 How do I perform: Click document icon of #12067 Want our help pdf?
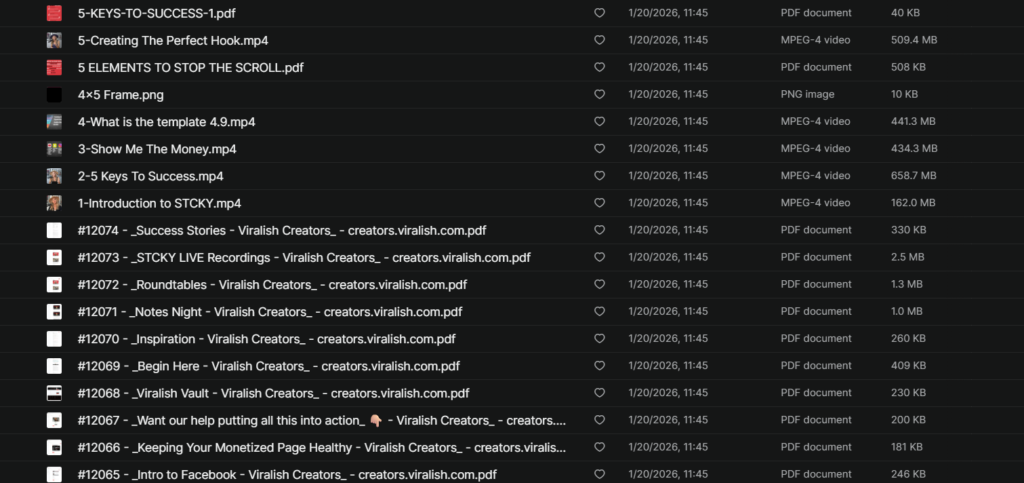(54, 420)
